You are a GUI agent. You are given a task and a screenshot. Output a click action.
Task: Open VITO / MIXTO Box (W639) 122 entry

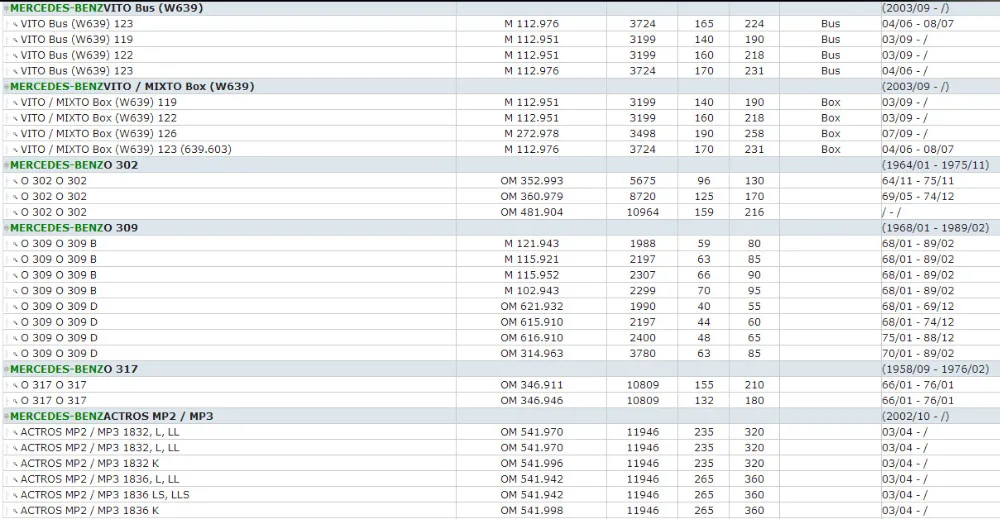[98, 118]
